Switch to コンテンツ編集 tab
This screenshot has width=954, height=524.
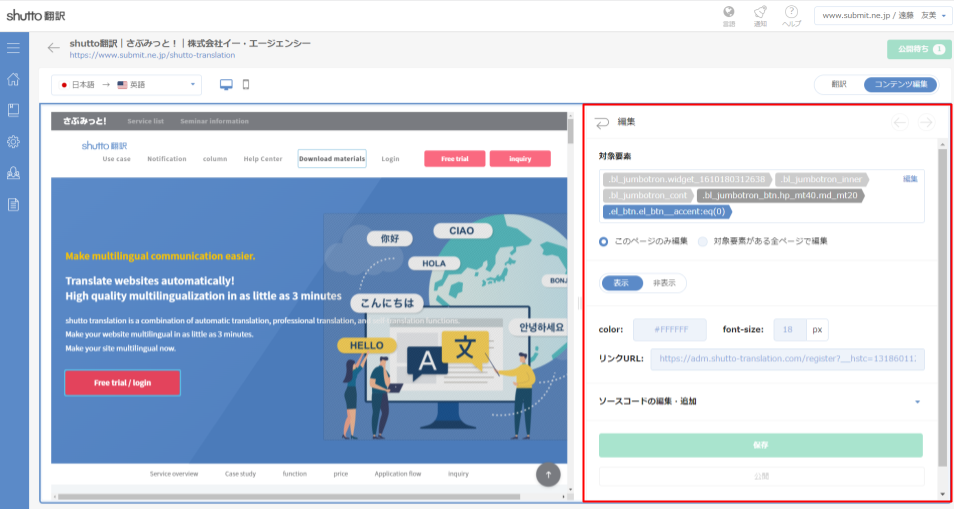pyautogui.click(x=900, y=84)
